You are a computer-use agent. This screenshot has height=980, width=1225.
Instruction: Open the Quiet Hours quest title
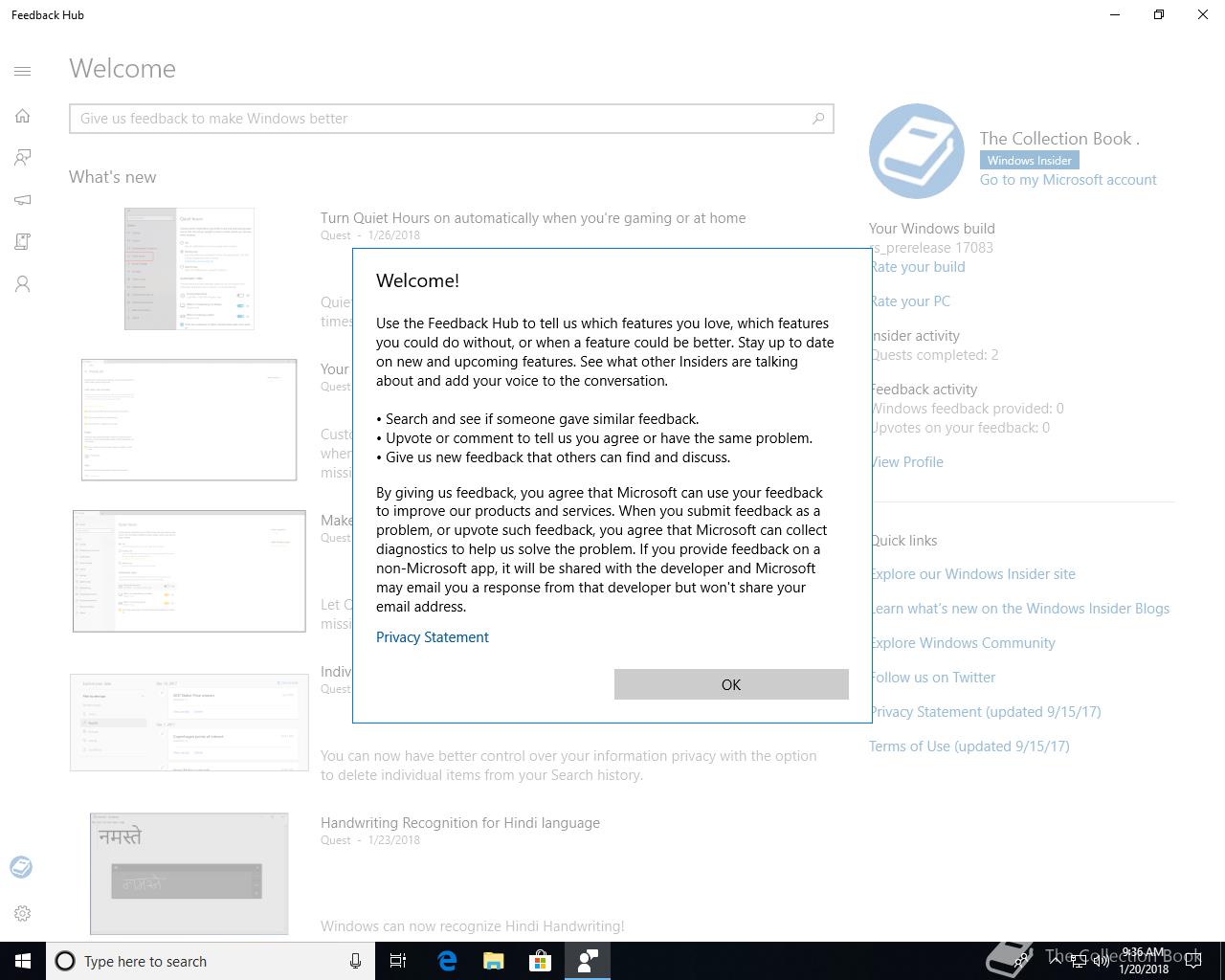[533, 218]
